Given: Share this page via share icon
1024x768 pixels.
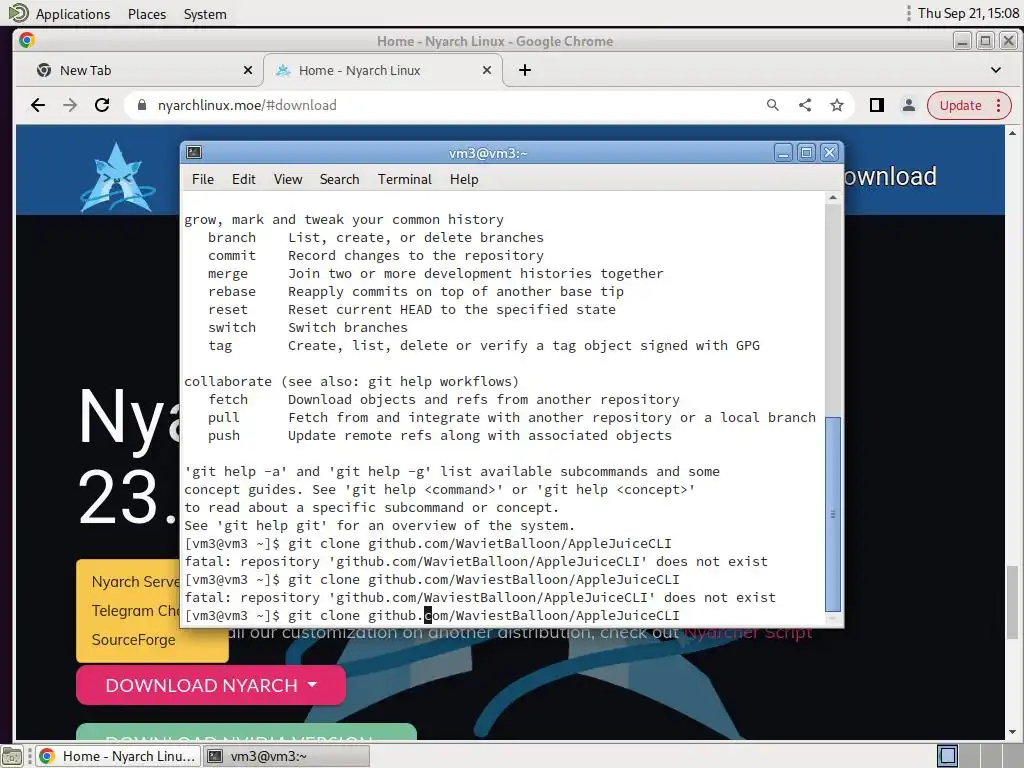Looking at the screenshot, I should (805, 105).
